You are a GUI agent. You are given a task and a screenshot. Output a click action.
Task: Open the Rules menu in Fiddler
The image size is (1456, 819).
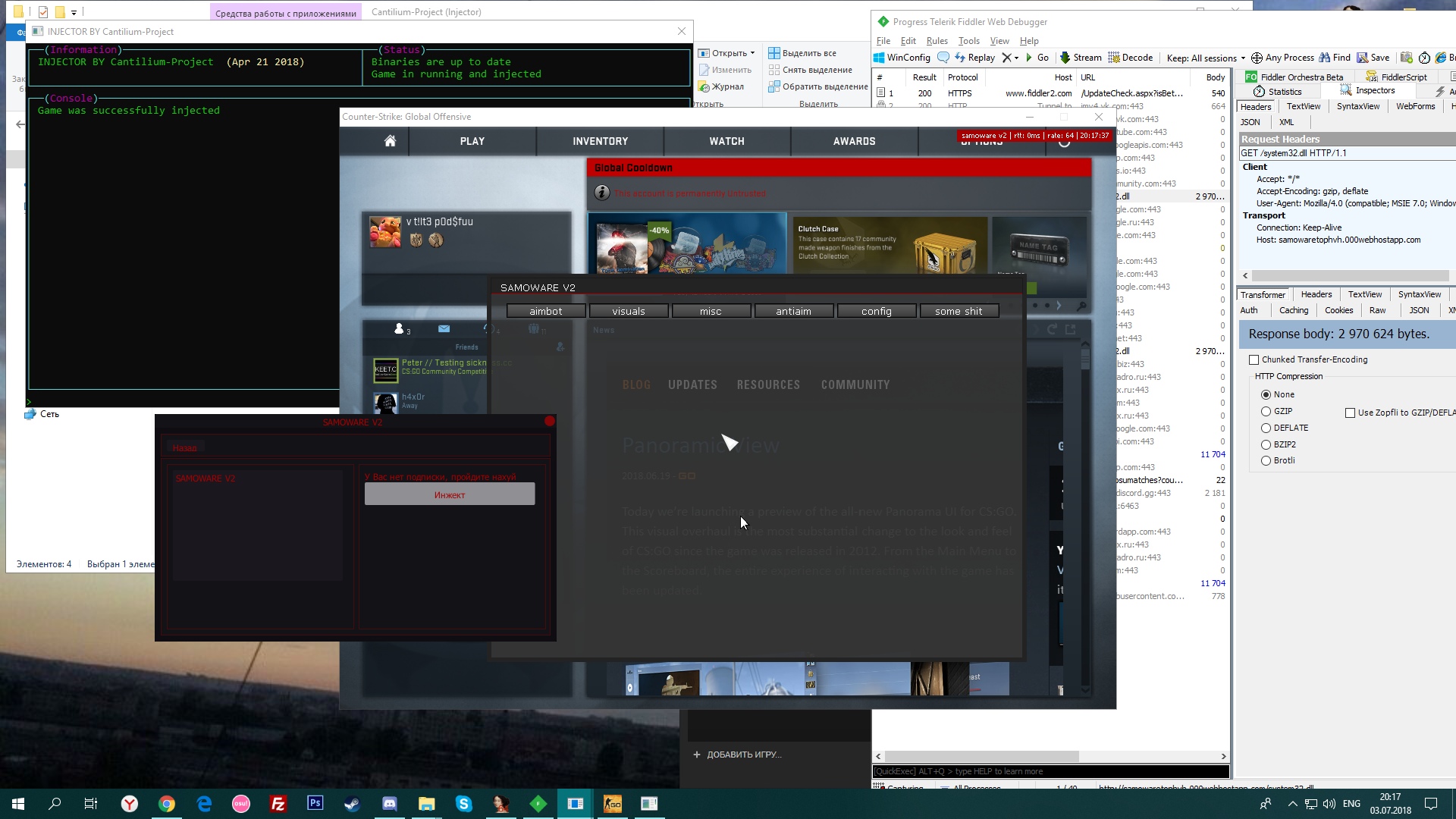click(x=937, y=41)
